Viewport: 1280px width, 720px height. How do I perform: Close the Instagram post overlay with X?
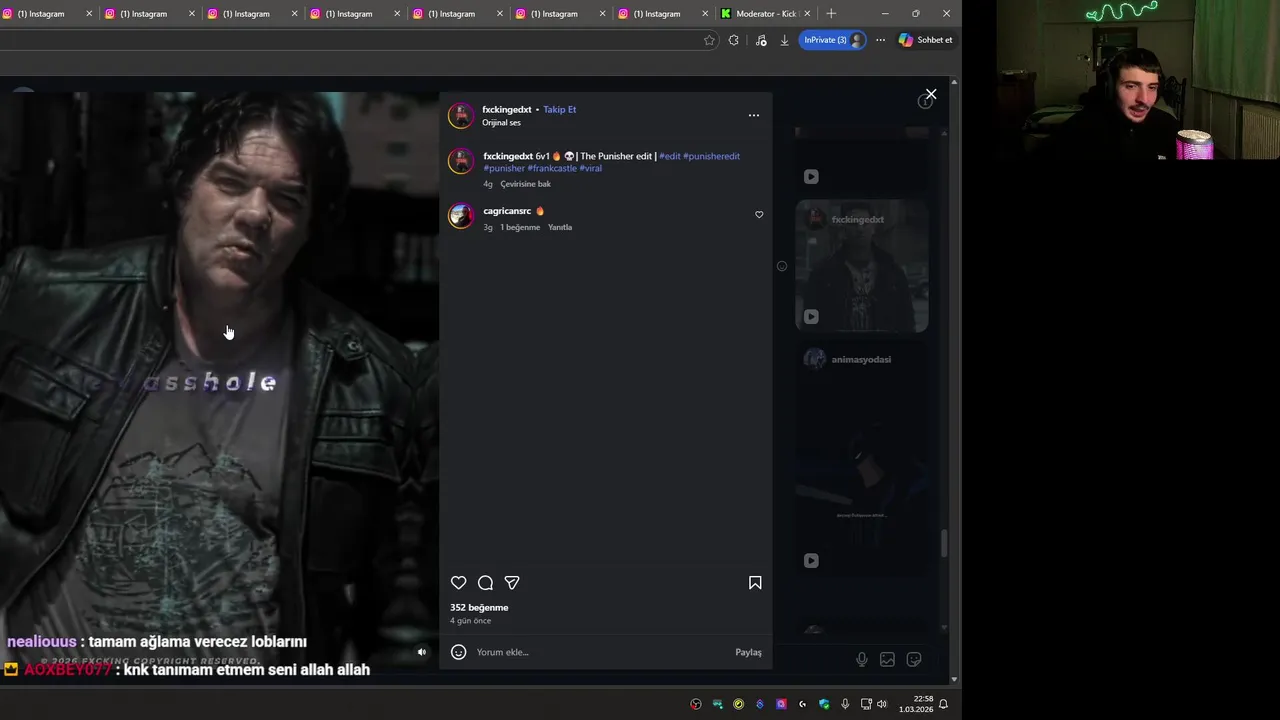[x=931, y=94]
